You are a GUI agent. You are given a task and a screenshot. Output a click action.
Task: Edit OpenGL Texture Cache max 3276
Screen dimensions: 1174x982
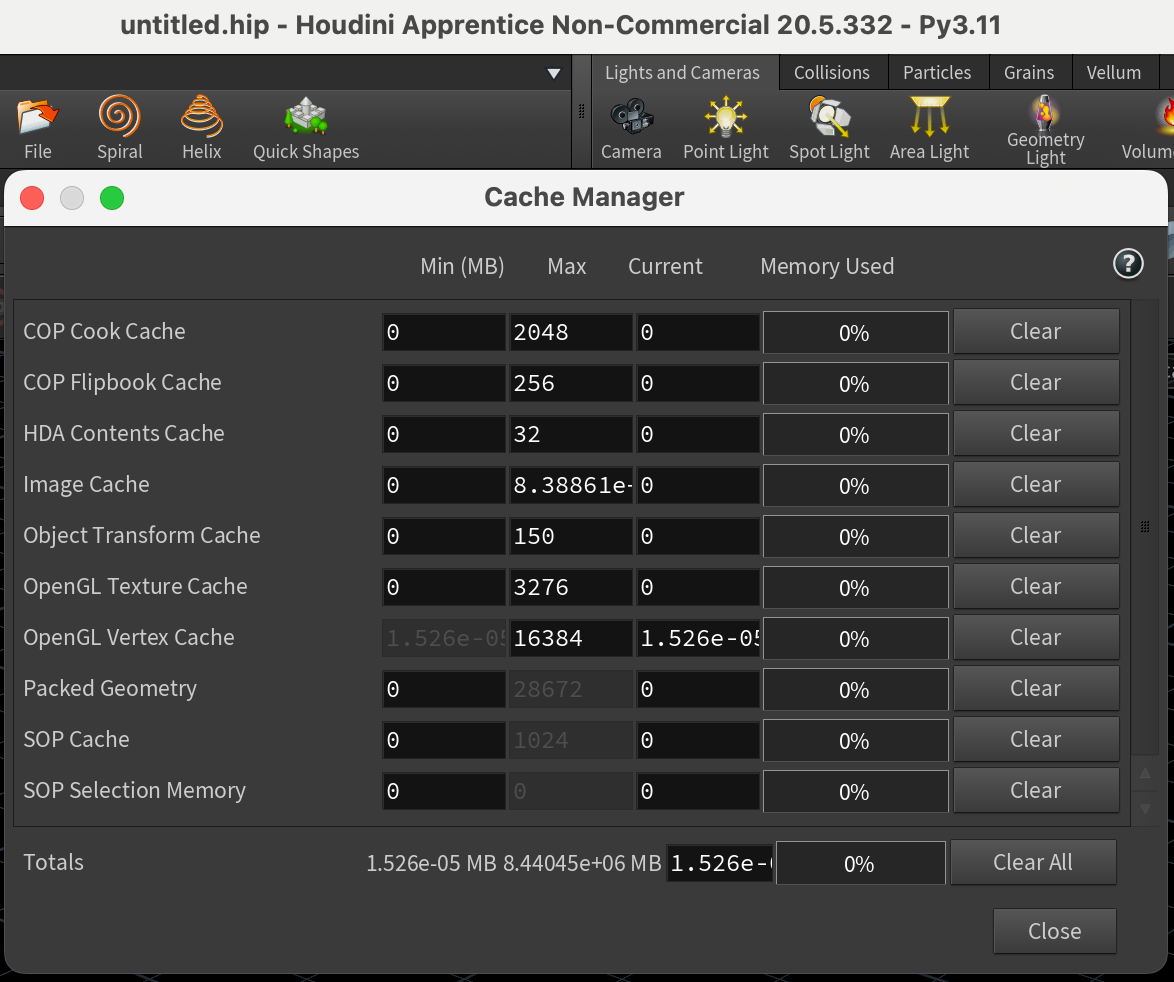point(571,587)
